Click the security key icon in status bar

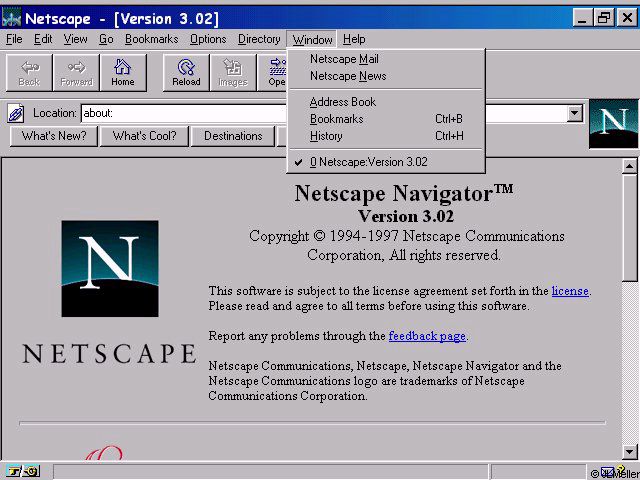pyautogui.click(x=23, y=471)
